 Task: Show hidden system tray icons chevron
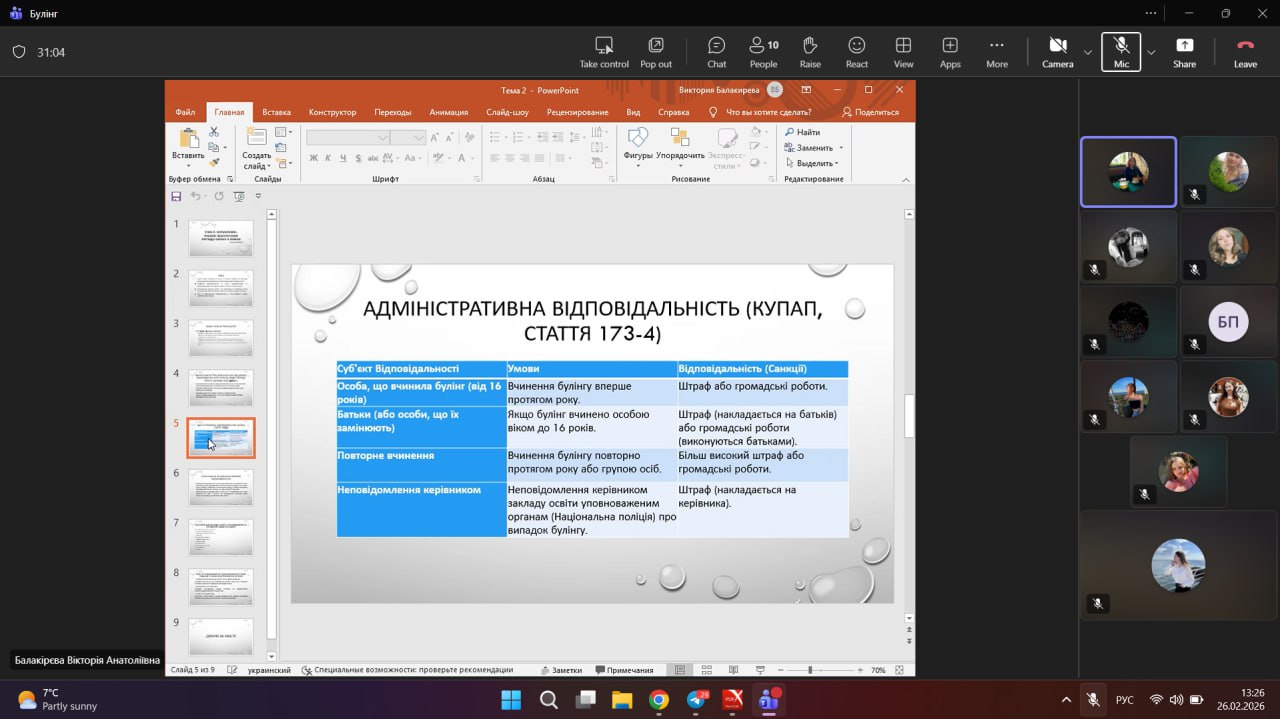[x=1066, y=700]
